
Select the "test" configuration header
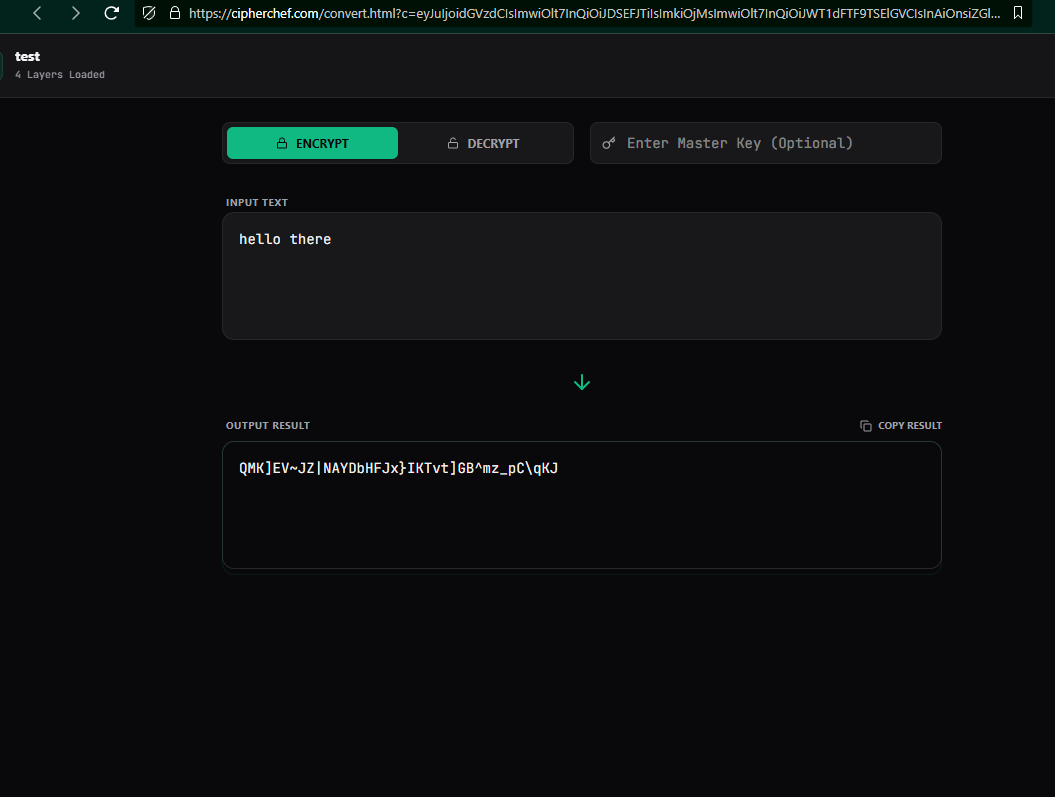point(27,56)
